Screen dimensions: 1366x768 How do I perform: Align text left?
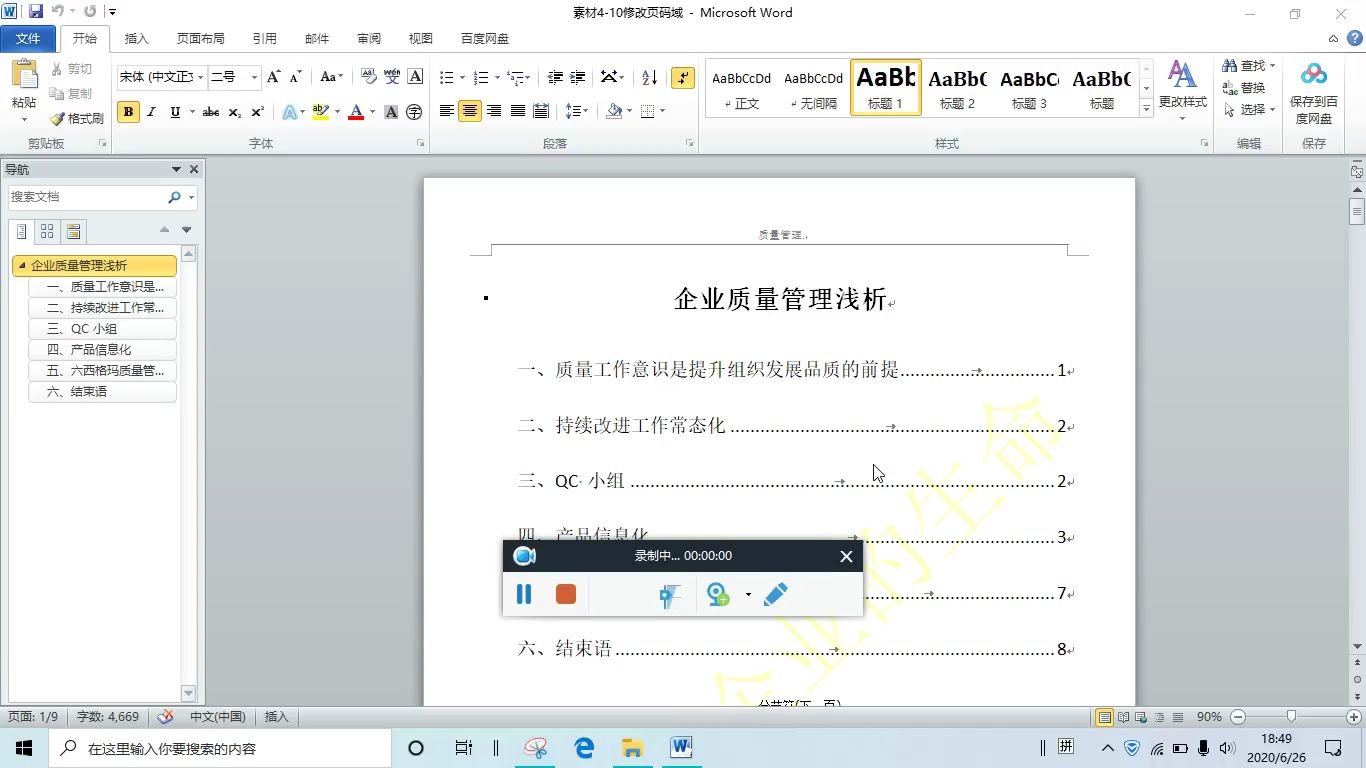click(x=447, y=111)
